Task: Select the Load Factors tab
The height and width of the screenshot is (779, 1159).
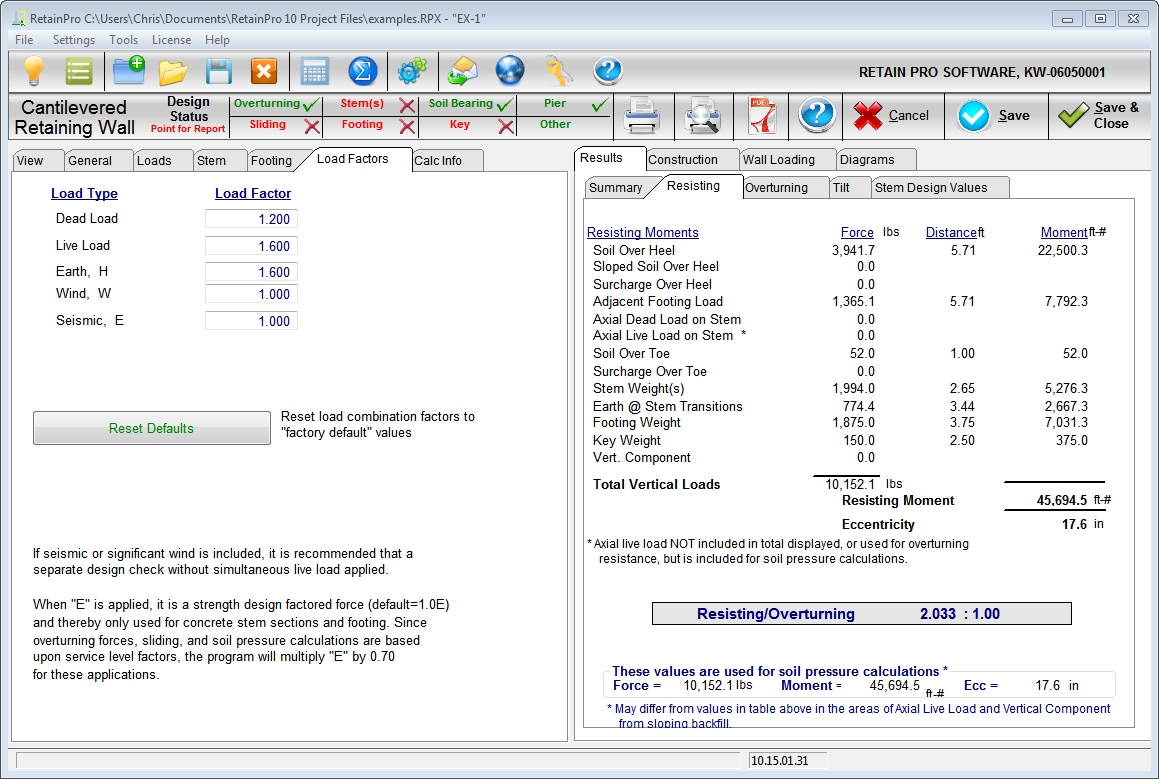Action: (x=353, y=159)
